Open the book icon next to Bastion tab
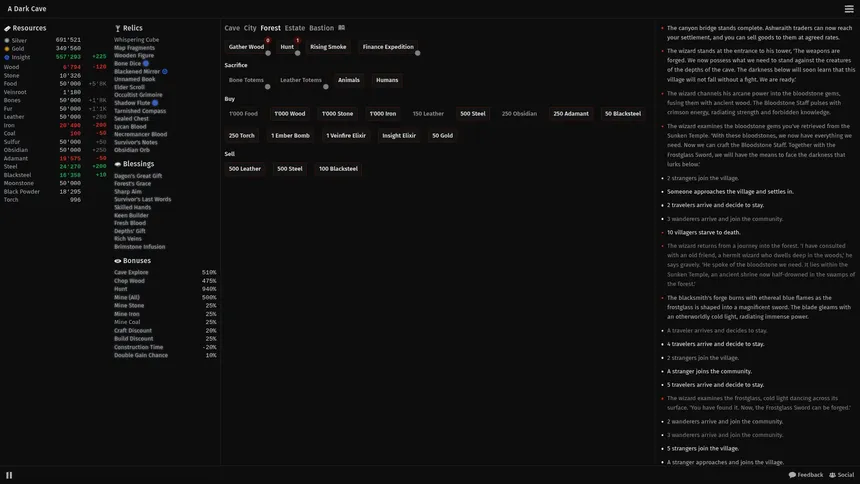Viewport: 860px width, 484px height. coord(342,27)
